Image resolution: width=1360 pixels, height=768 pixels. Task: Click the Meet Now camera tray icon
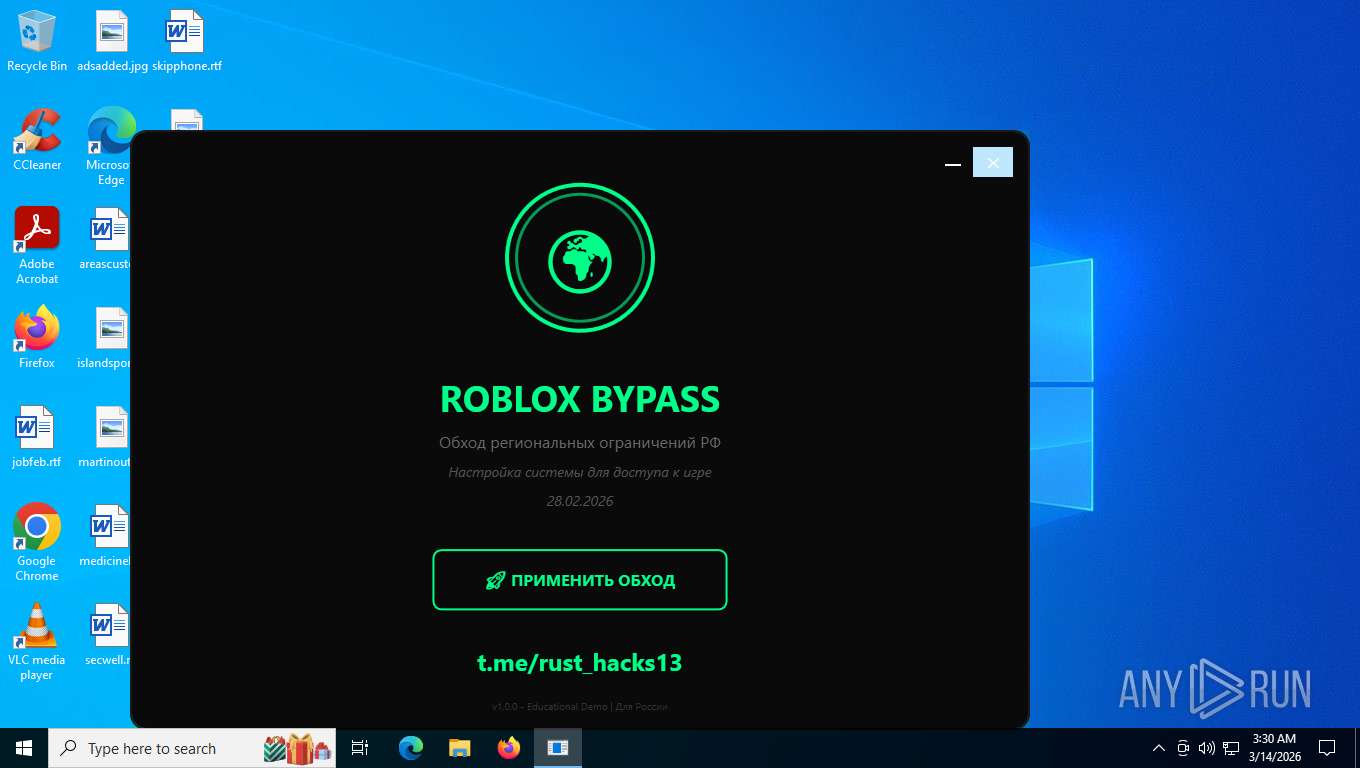[x=1183, y=748]
